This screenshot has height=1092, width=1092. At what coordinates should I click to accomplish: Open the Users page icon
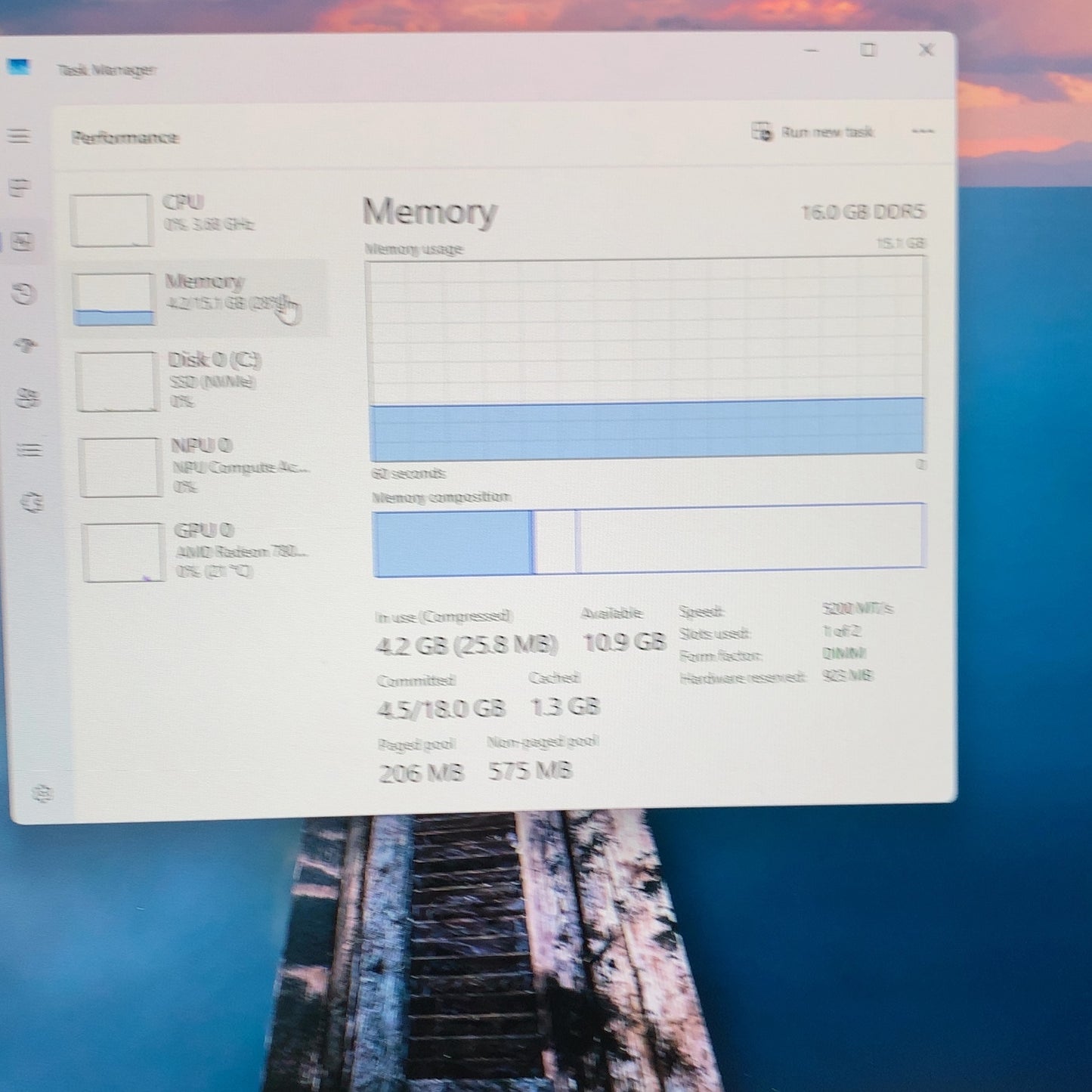28,398
